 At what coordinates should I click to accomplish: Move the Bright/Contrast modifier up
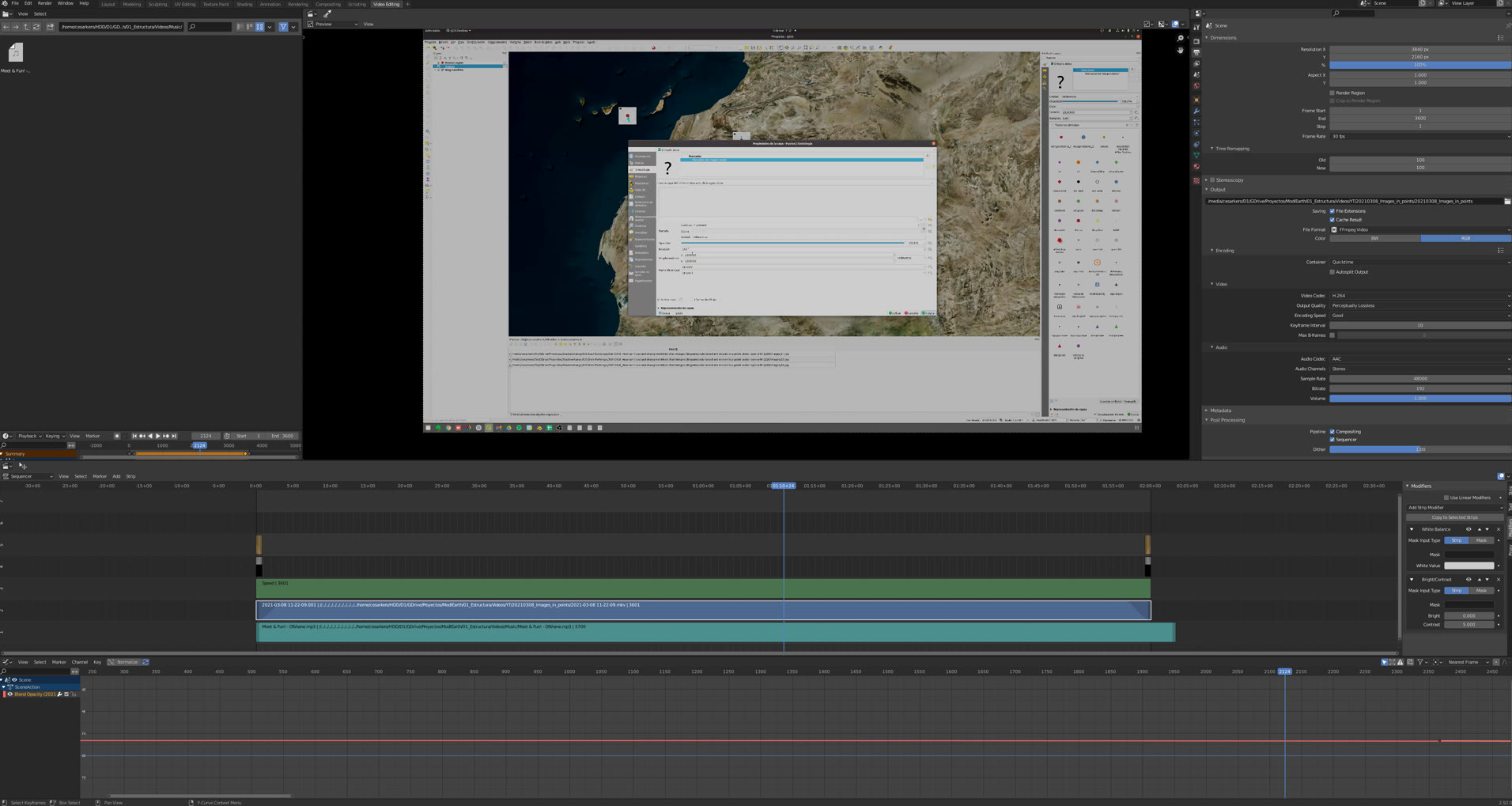[1480, 579]
